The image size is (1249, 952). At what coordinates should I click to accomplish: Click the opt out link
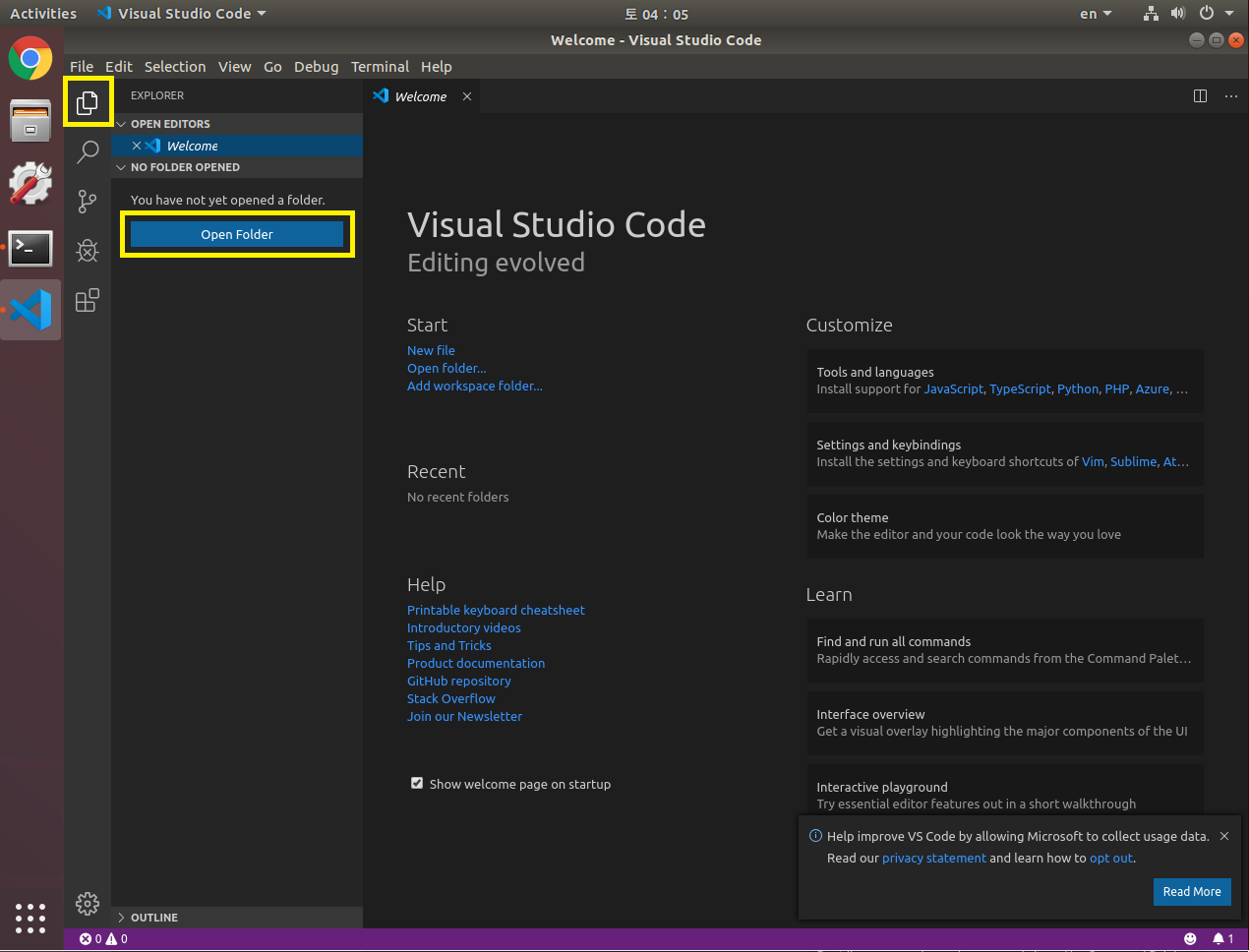tap(1111, 858)
